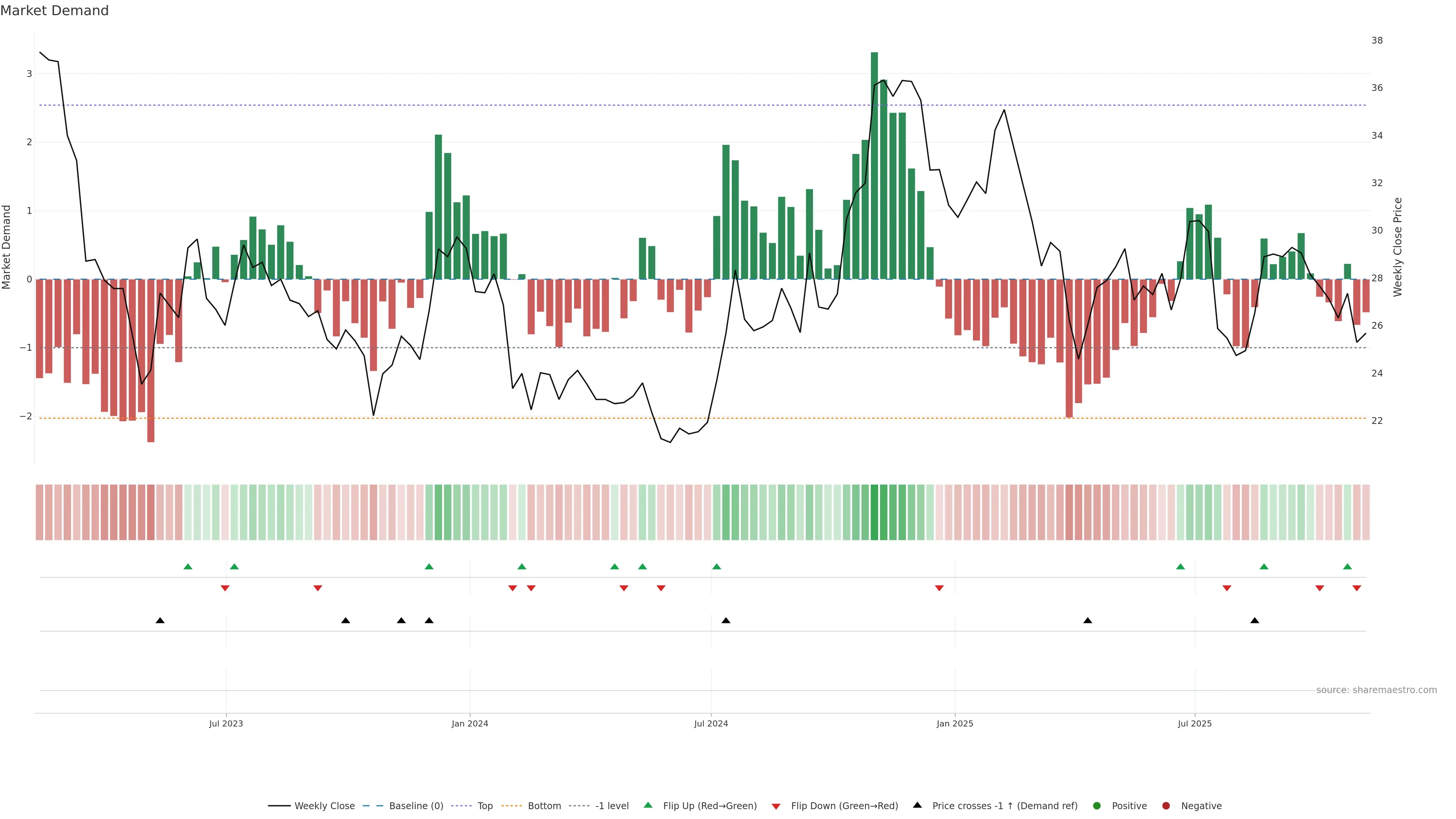Toggle the -1 level legend item

(612, 805)
